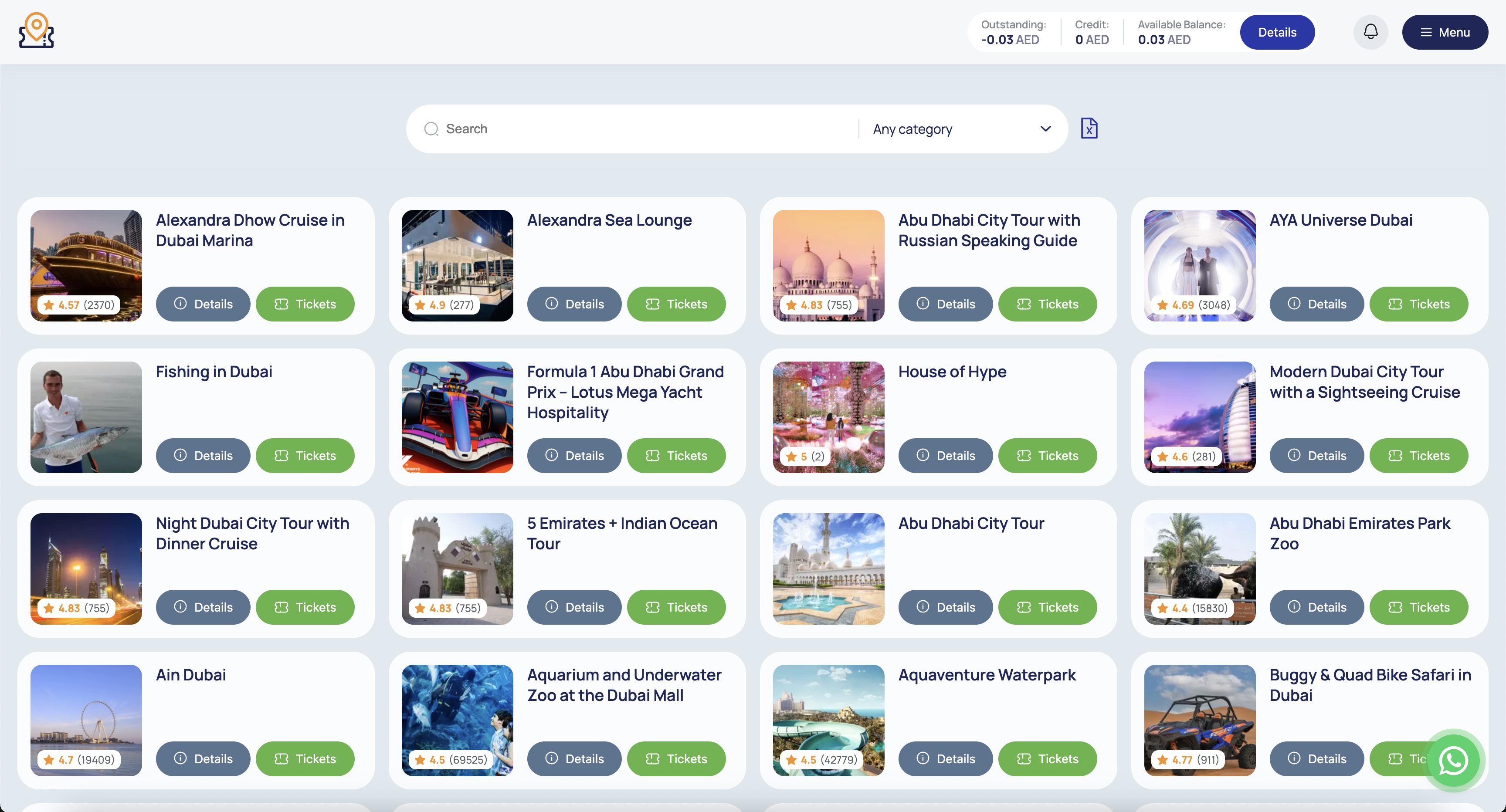1506x812 pixels.
Task: Click the 4.7 rating badge on Ain Dubai
Action: pyautogui.click(x=78, y=759)
